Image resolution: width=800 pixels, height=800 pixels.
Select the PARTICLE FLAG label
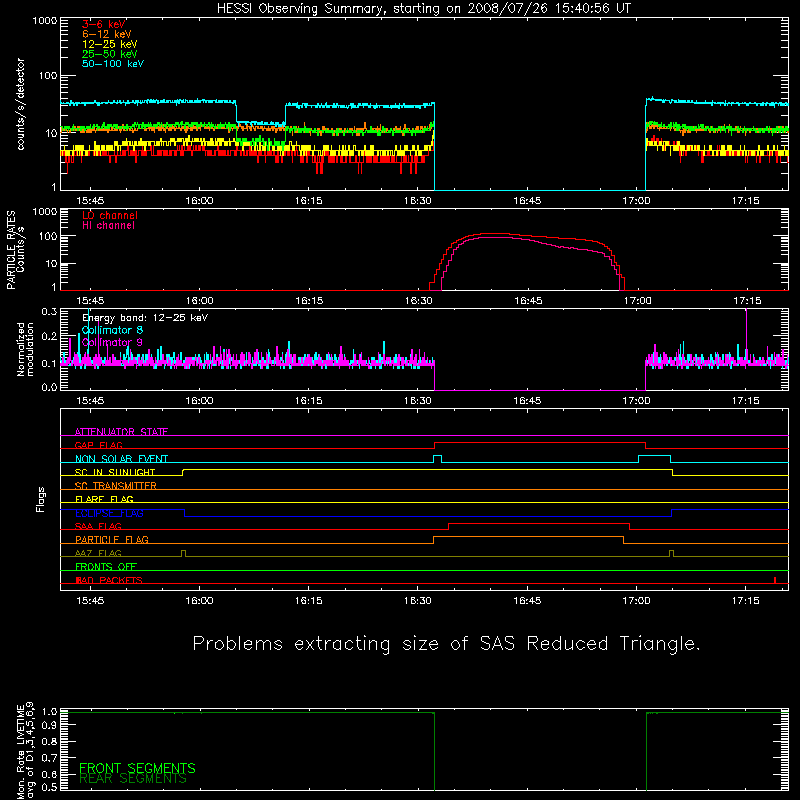pos(112,539)
